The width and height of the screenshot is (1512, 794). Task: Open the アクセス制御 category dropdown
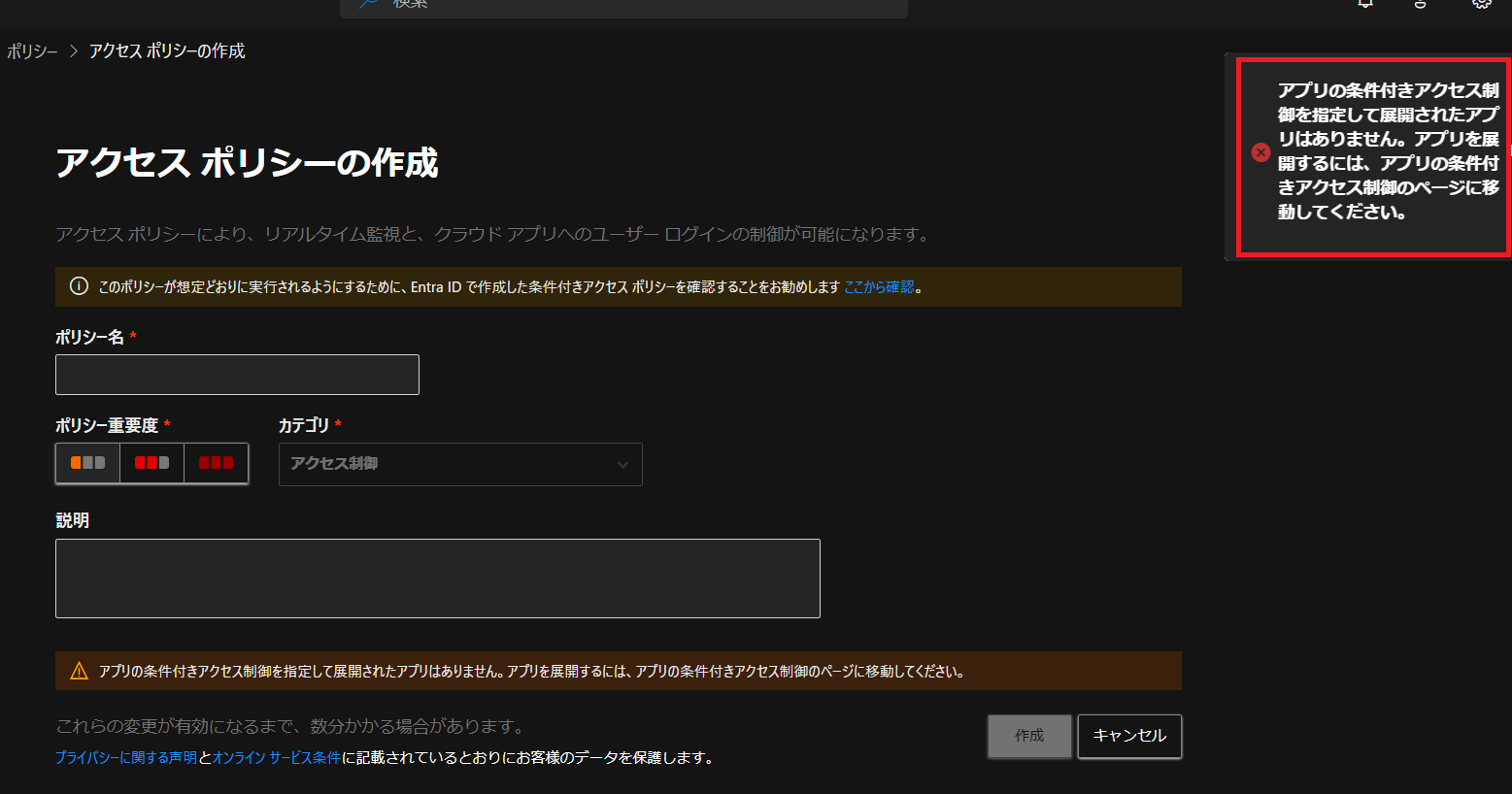459,464
